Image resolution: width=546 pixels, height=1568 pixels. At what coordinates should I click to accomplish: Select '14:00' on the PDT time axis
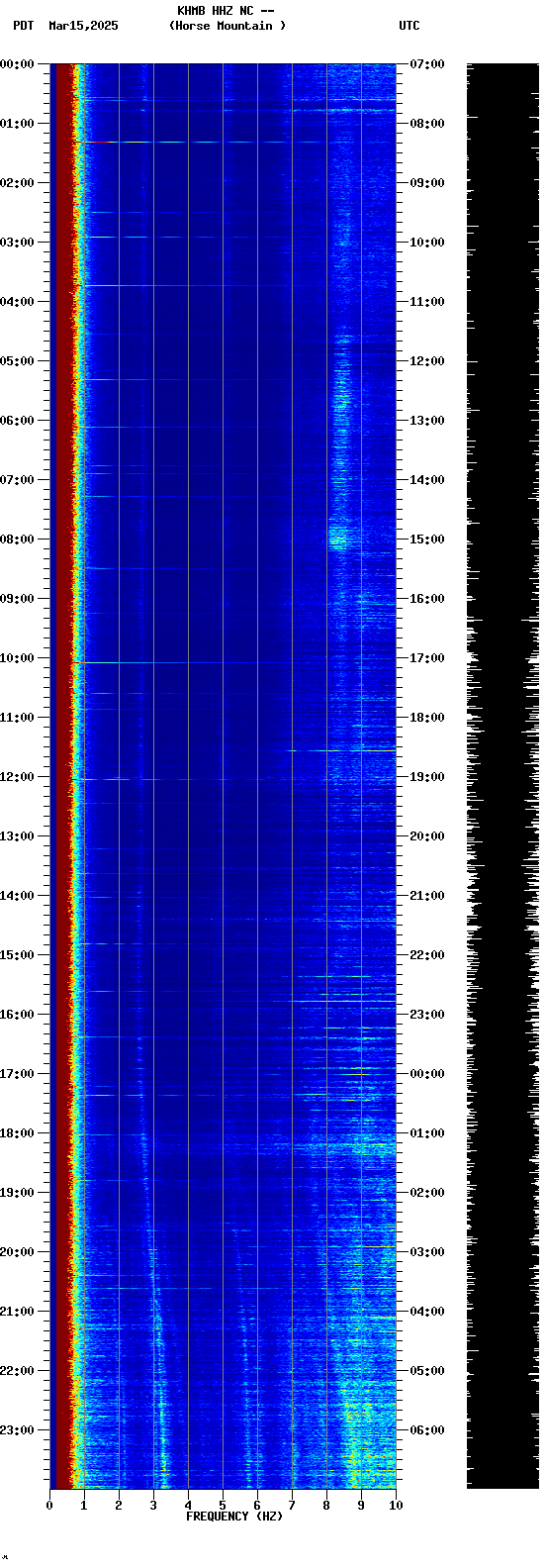pos(18,896)
